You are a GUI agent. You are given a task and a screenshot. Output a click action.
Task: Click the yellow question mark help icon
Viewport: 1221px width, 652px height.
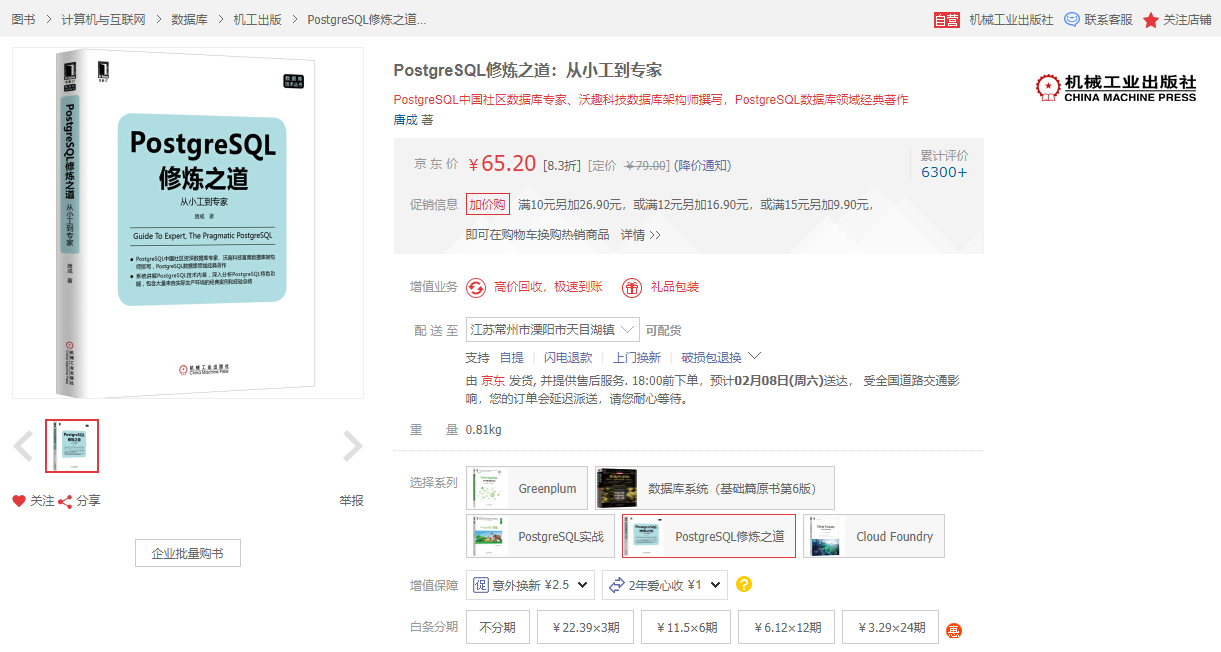(x=743, y=585)
